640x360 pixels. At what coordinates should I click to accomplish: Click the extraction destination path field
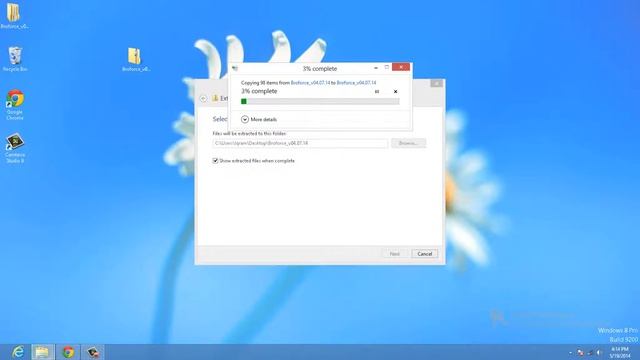coord(300,143)
